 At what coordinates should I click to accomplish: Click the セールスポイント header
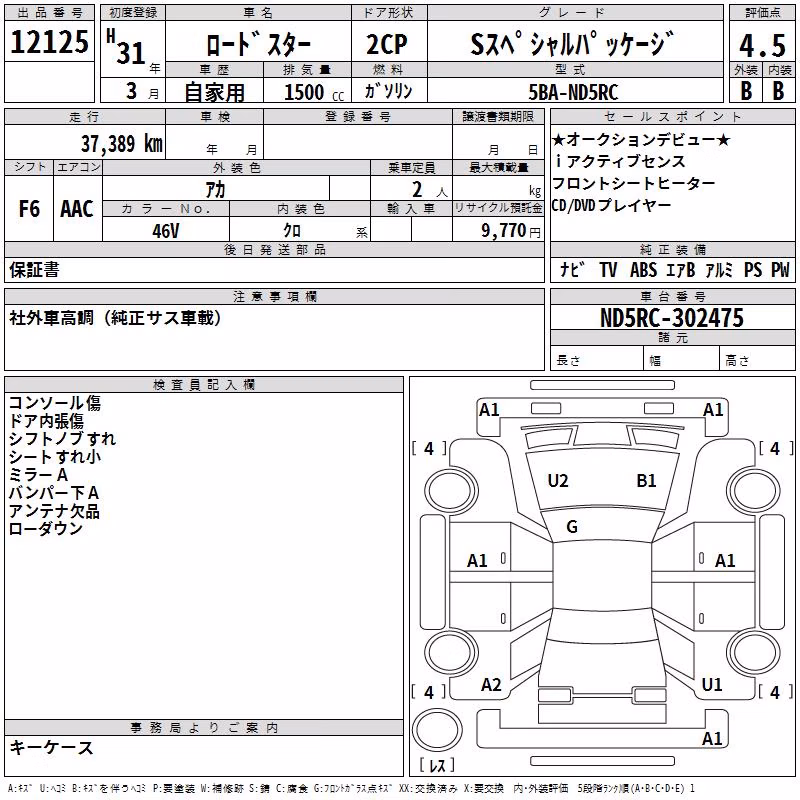[672, 116]
